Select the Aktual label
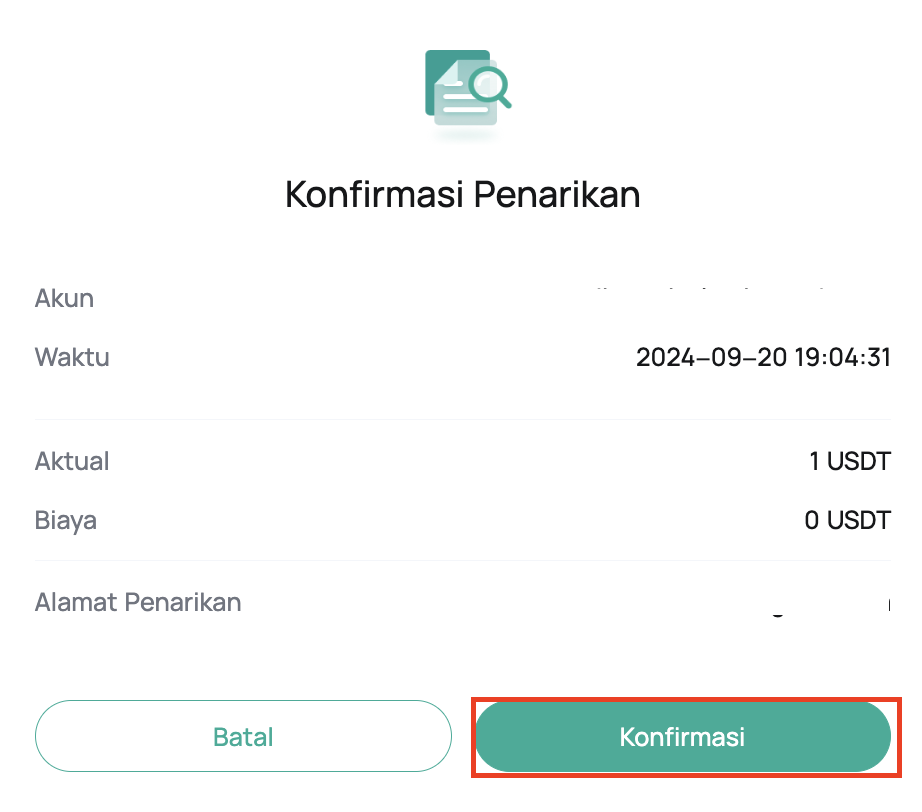 pyautogui.click(x=72, y=461)
